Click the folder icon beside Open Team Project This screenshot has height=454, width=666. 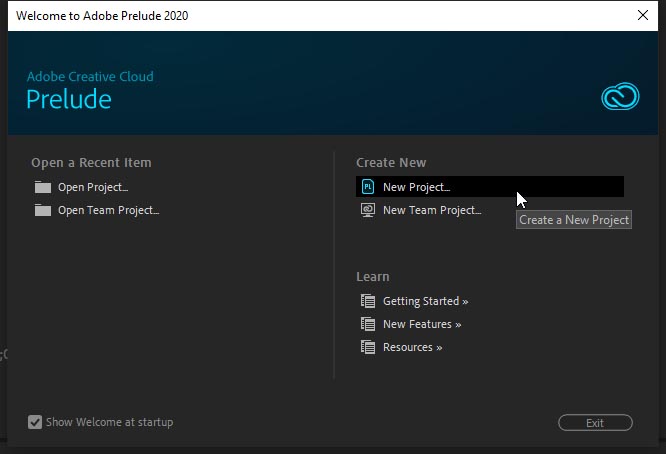tap(42, 210)
